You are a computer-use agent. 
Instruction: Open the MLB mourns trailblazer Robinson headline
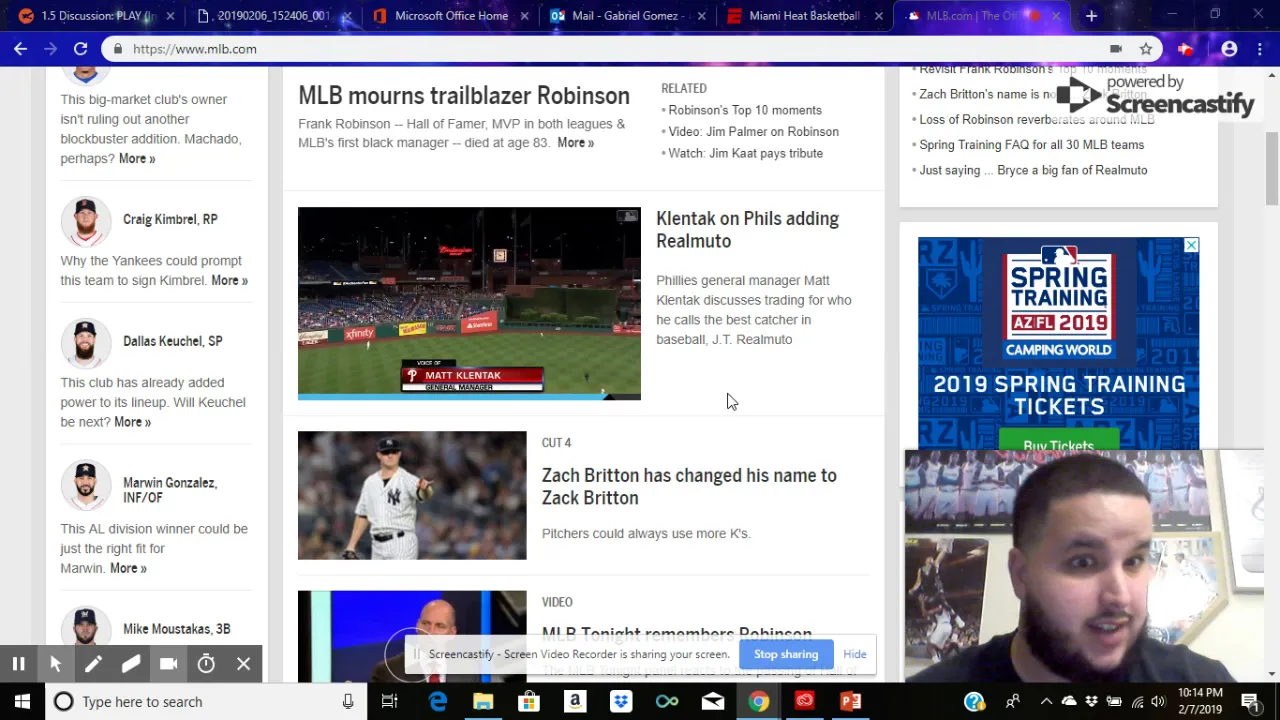point(464,96)
